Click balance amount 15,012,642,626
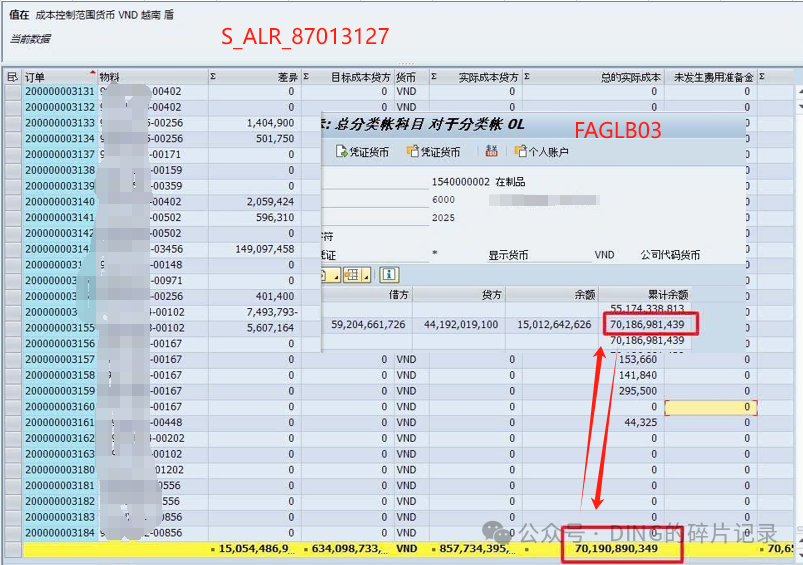The image size is (803, 565). pos(554,325)
